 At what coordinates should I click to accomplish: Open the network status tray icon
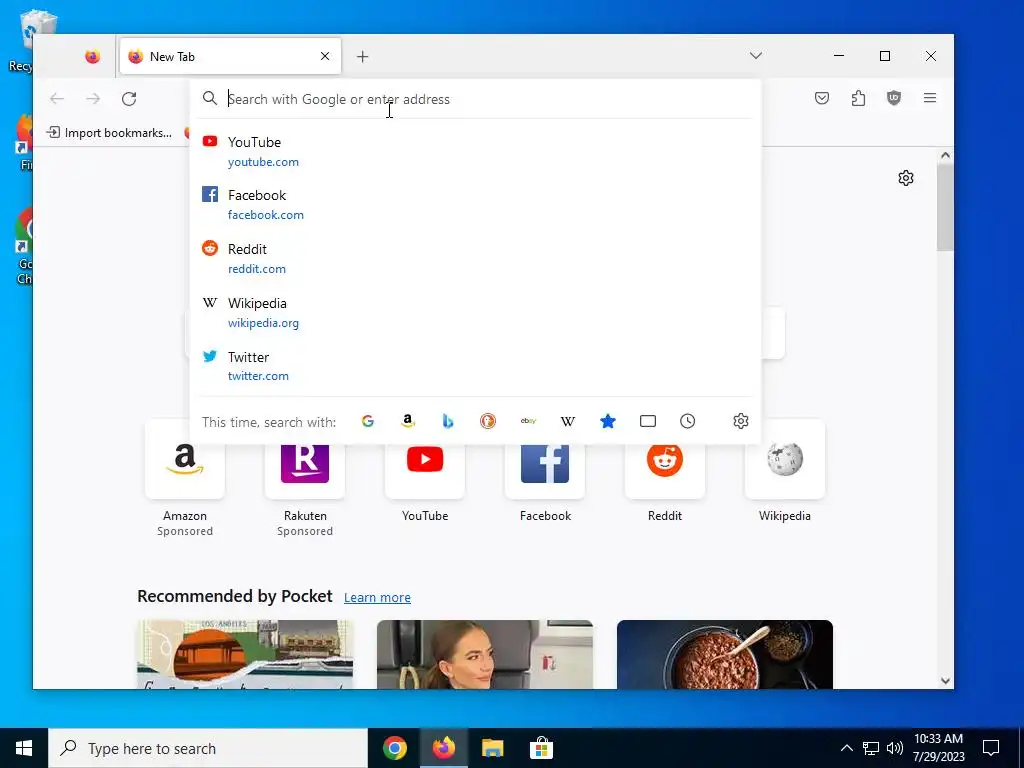point(871,748)
